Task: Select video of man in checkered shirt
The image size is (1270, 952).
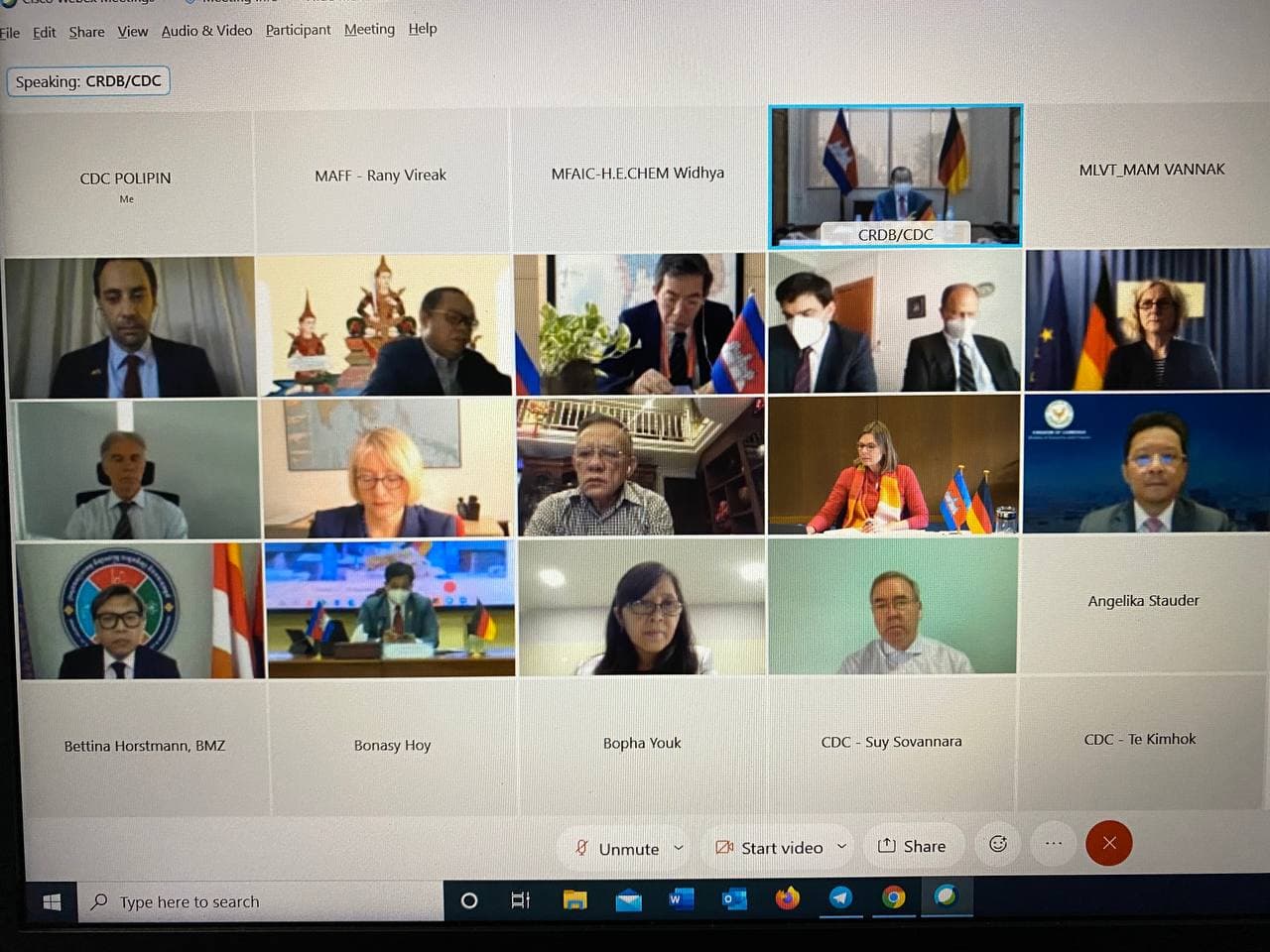Action: point(641,466)
